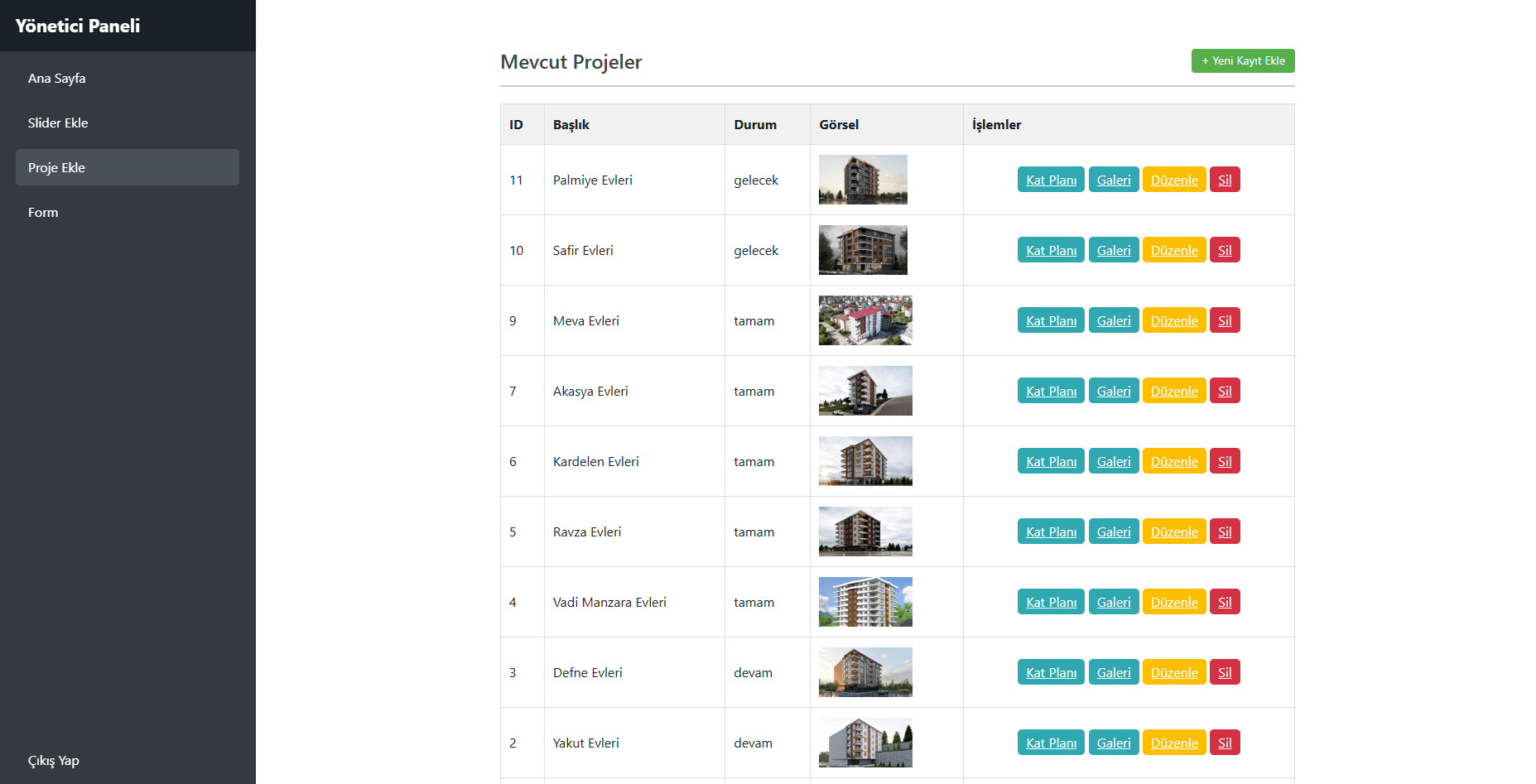Click Galeri for Ravza Evleri
Screen dimensions: 1536x784
point(1113,531)
